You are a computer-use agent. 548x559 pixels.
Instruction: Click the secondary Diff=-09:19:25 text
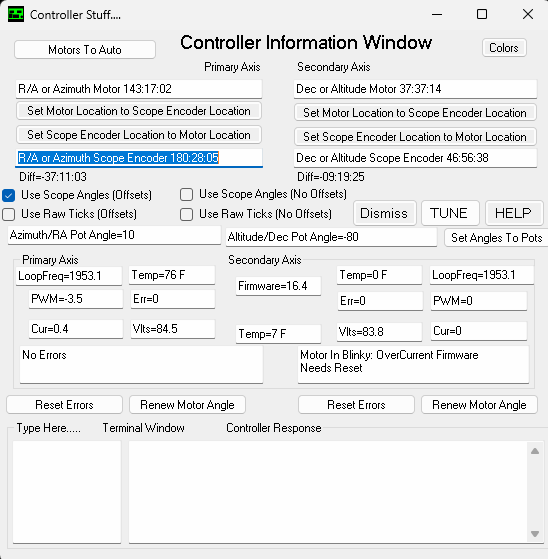[x=331, y=177]
